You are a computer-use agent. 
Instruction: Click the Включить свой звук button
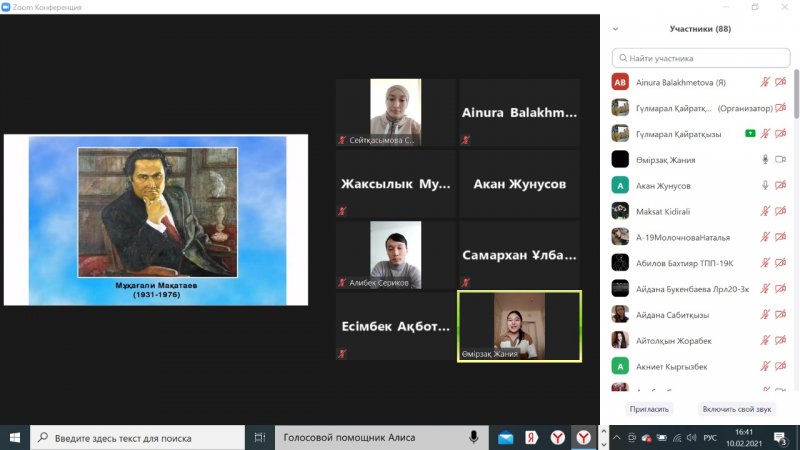(x=737, y=409)
